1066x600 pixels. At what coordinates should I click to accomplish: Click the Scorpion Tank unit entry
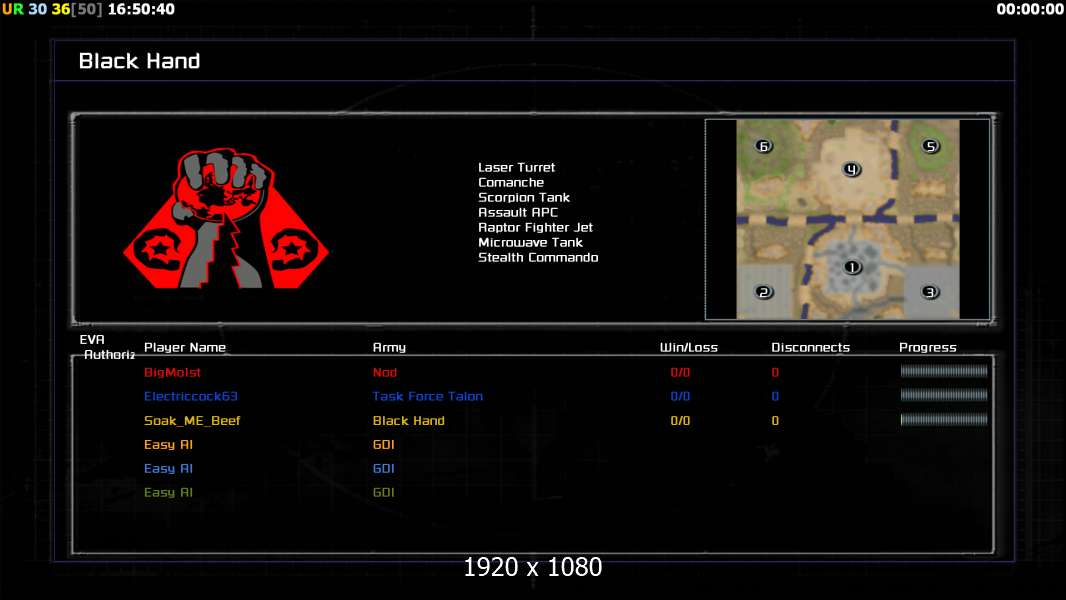(x=523, y=197)
